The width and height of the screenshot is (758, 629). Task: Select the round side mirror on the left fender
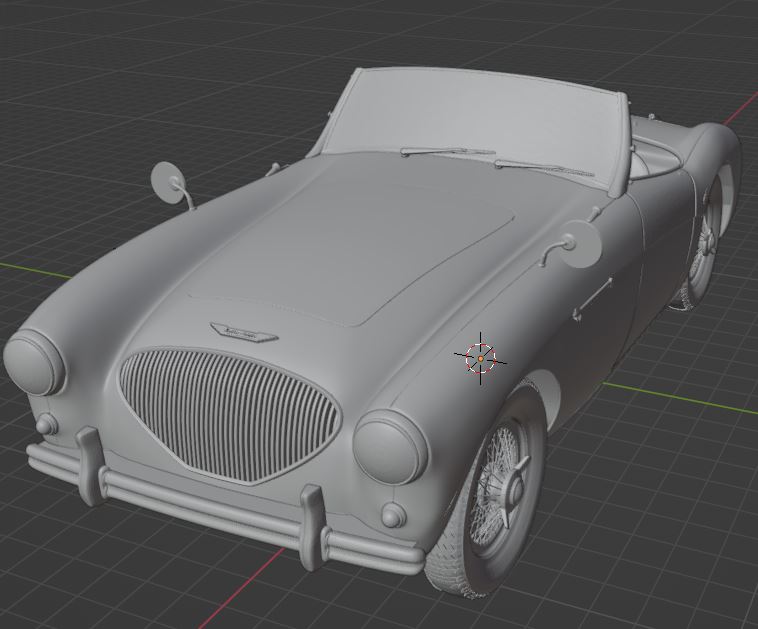168,182
